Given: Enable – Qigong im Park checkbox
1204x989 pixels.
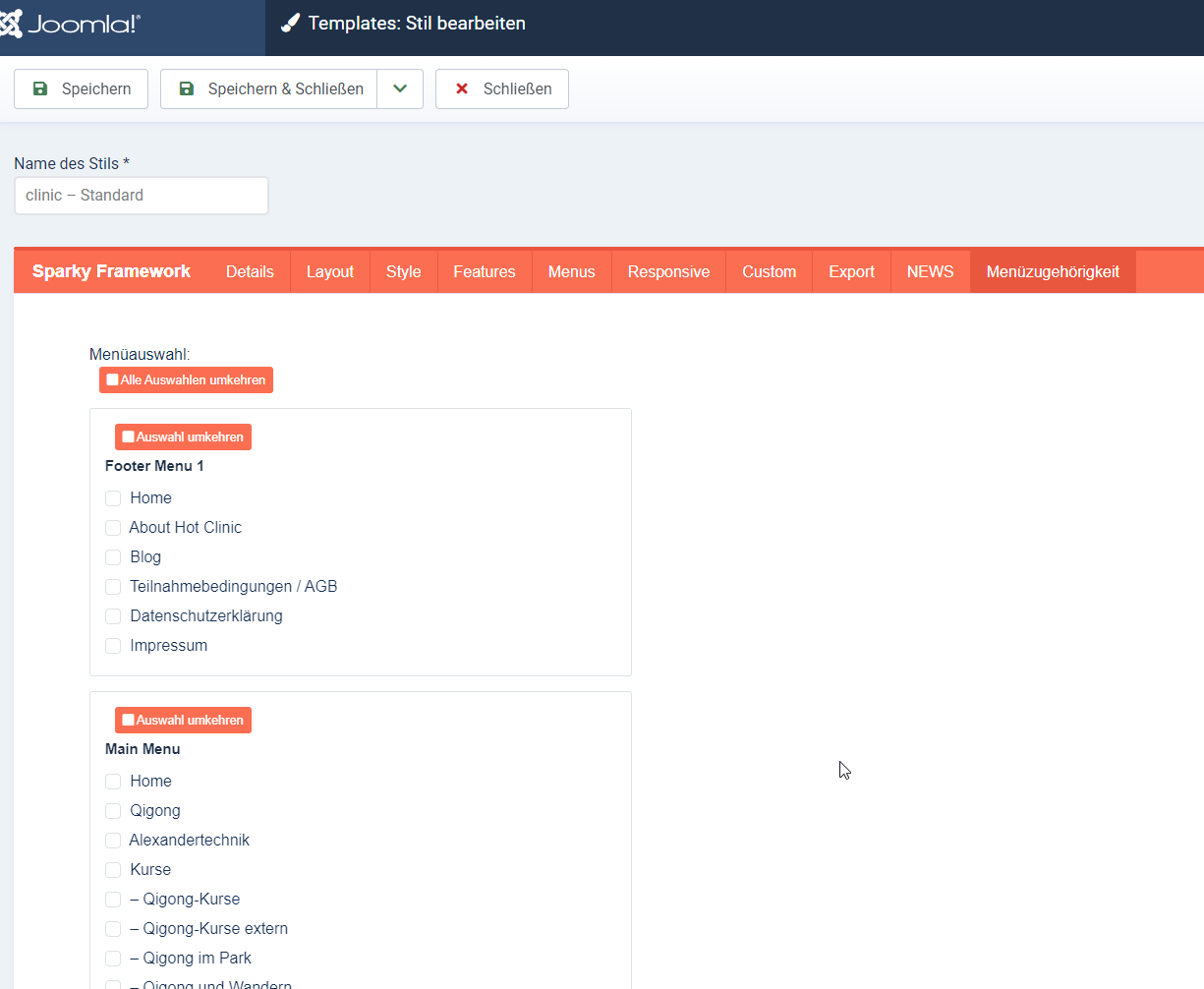Looking at the screenshot, I should [x=113, y=959].
